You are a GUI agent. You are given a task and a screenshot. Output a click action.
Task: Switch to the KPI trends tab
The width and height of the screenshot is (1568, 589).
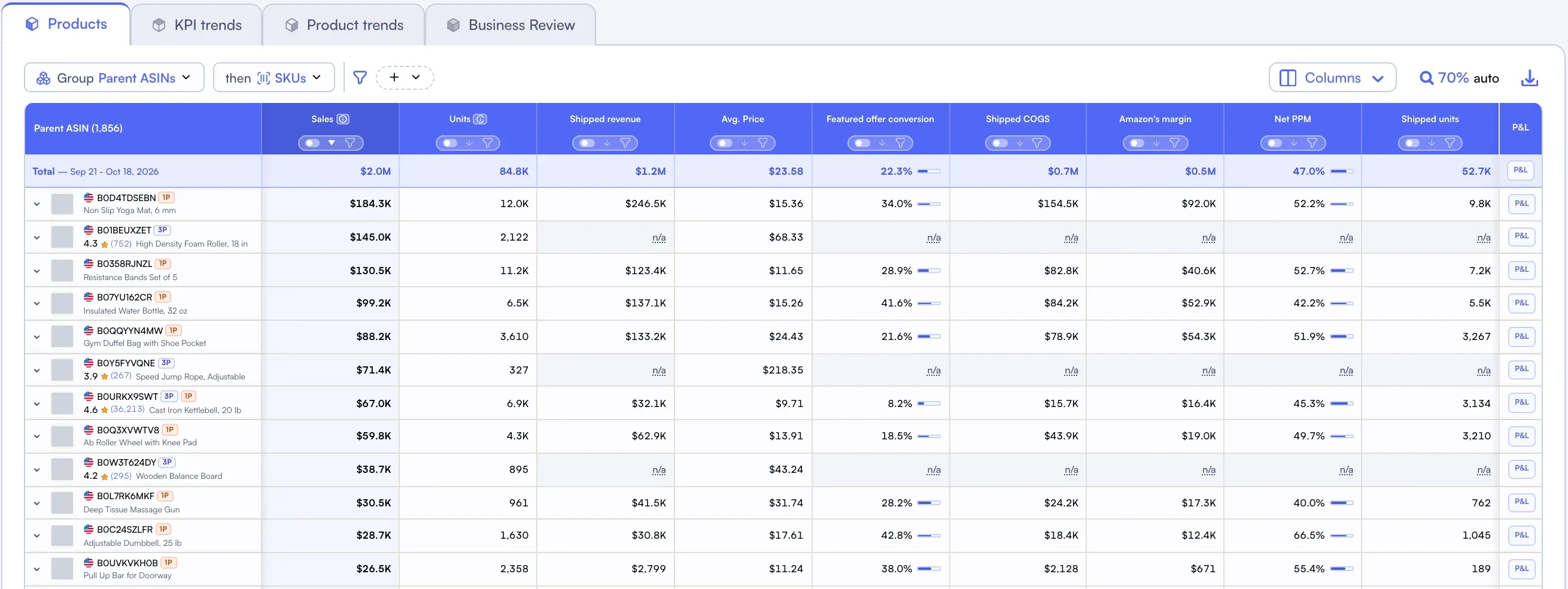pyautogui.click(x=197, y=25)
